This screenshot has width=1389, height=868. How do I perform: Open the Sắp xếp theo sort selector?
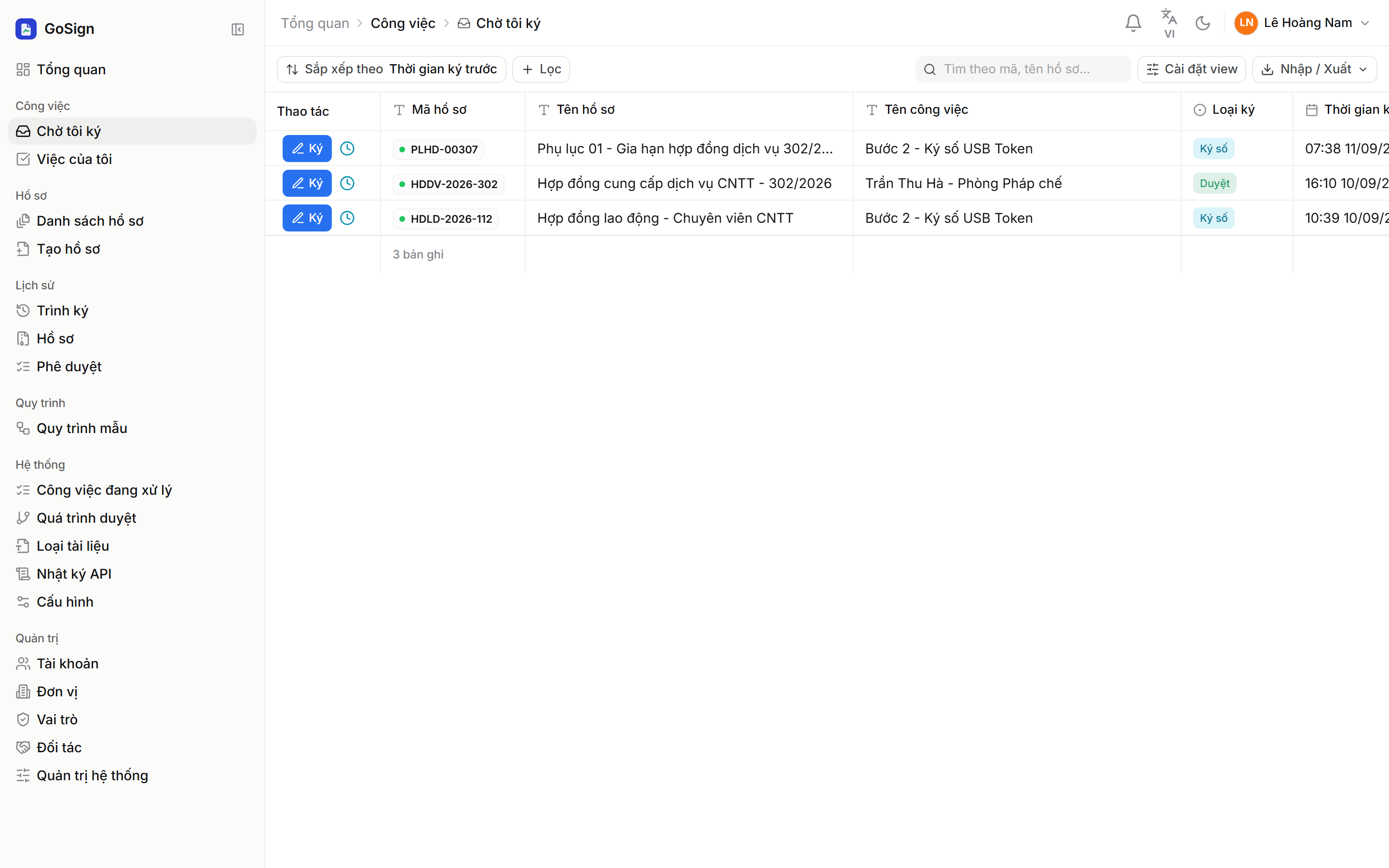coord(392,69)
